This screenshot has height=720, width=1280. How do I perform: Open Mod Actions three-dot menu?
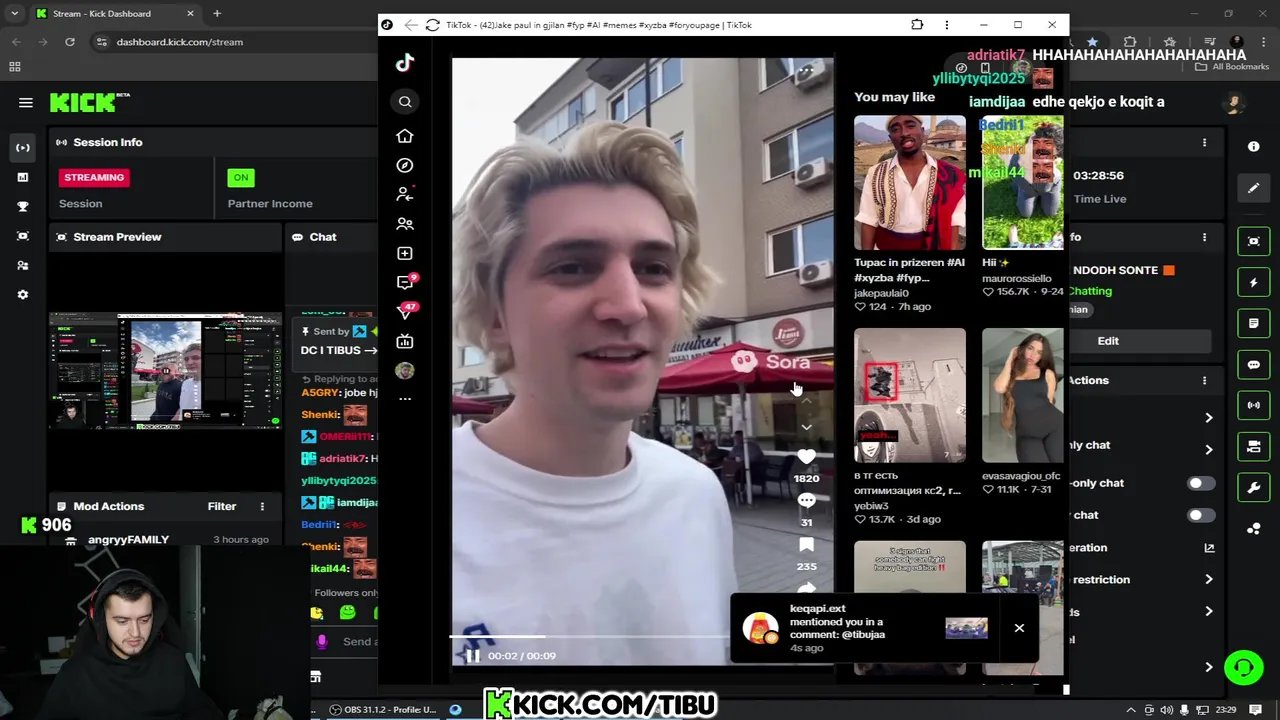coord(262,507)
